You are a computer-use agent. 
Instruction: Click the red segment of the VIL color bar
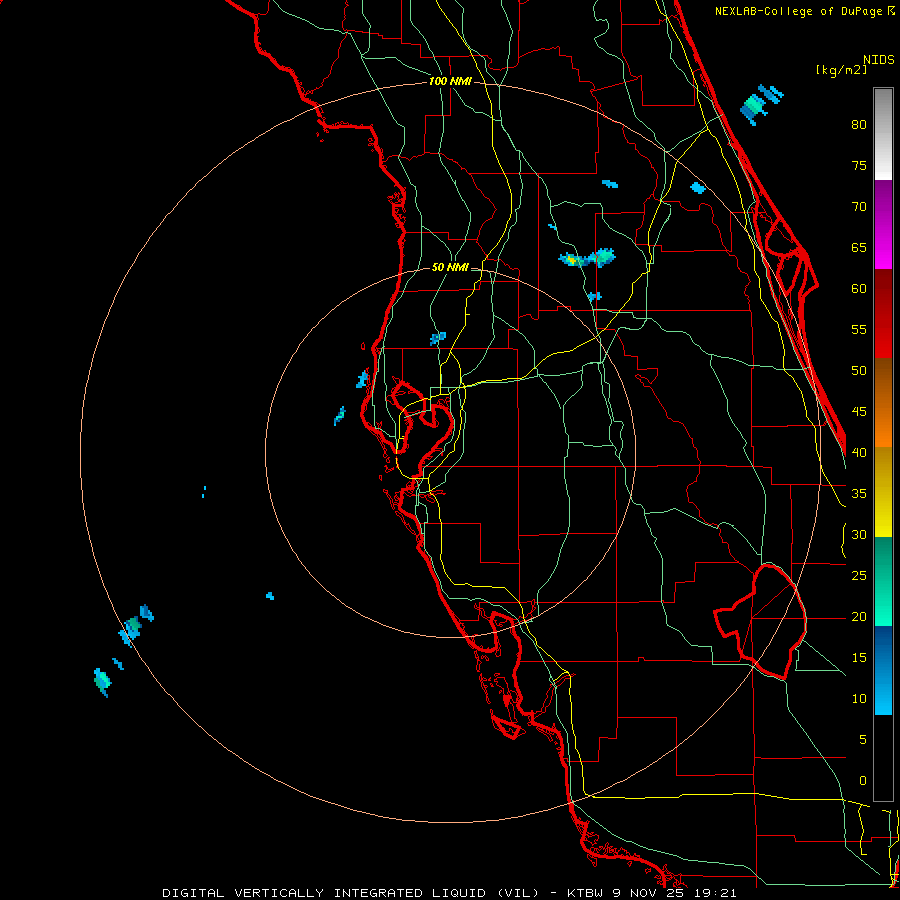883,313
